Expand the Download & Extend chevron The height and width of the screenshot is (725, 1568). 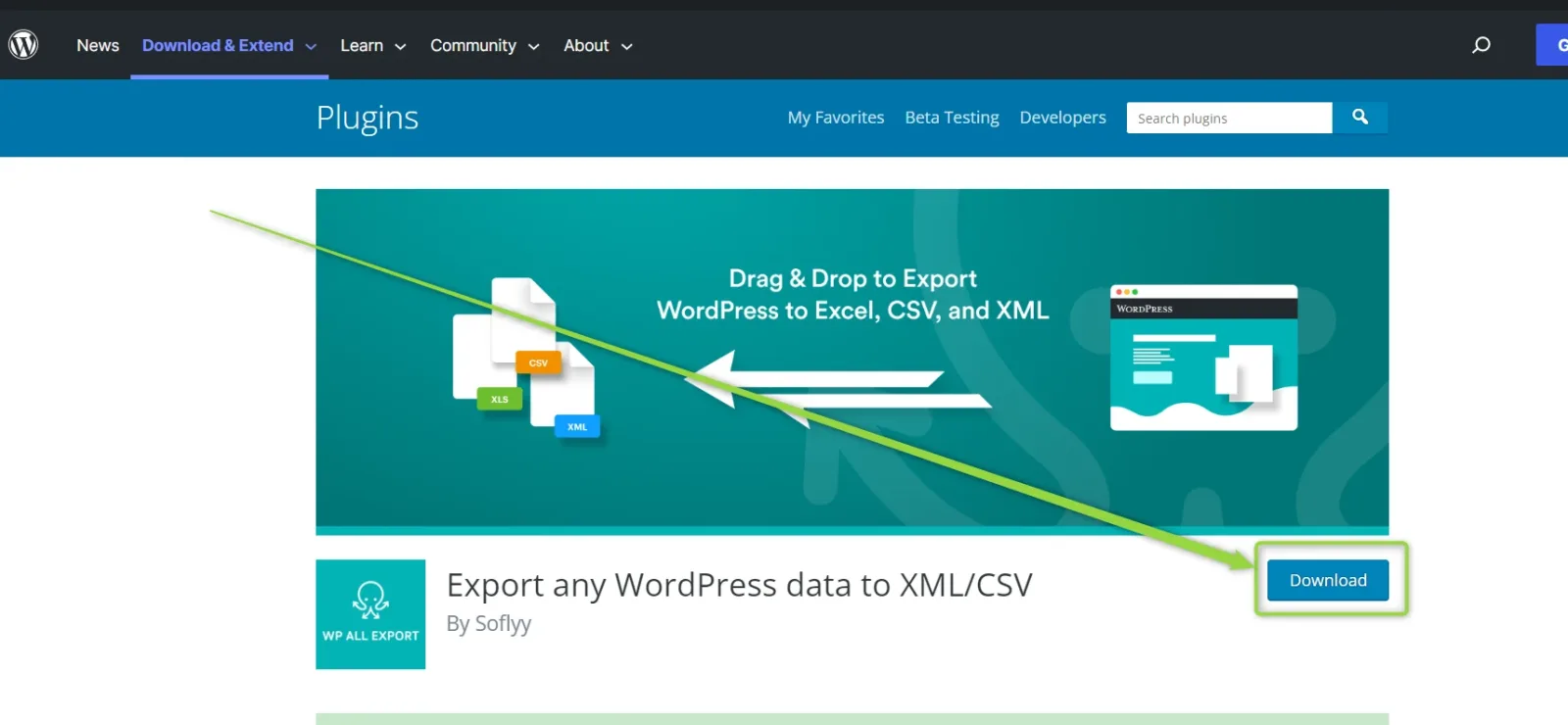(311, 46)
